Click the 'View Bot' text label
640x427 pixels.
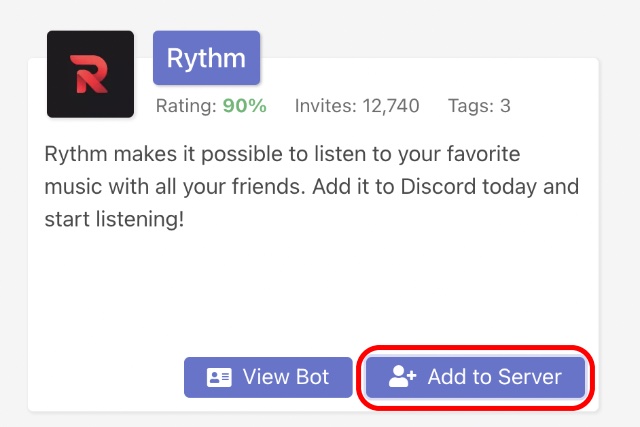(286, 376)
